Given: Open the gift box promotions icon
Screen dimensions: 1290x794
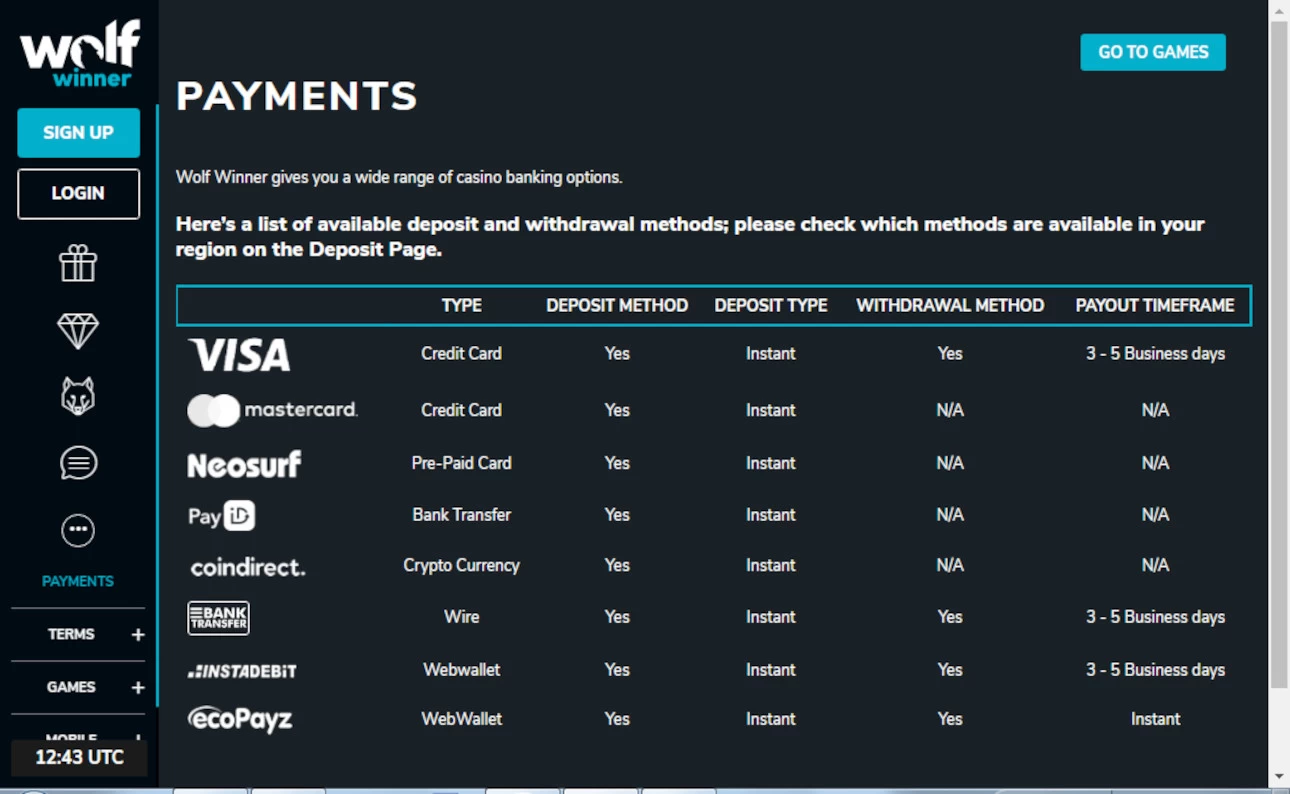Looking at the screenshot, I should [x=78, y=264].
